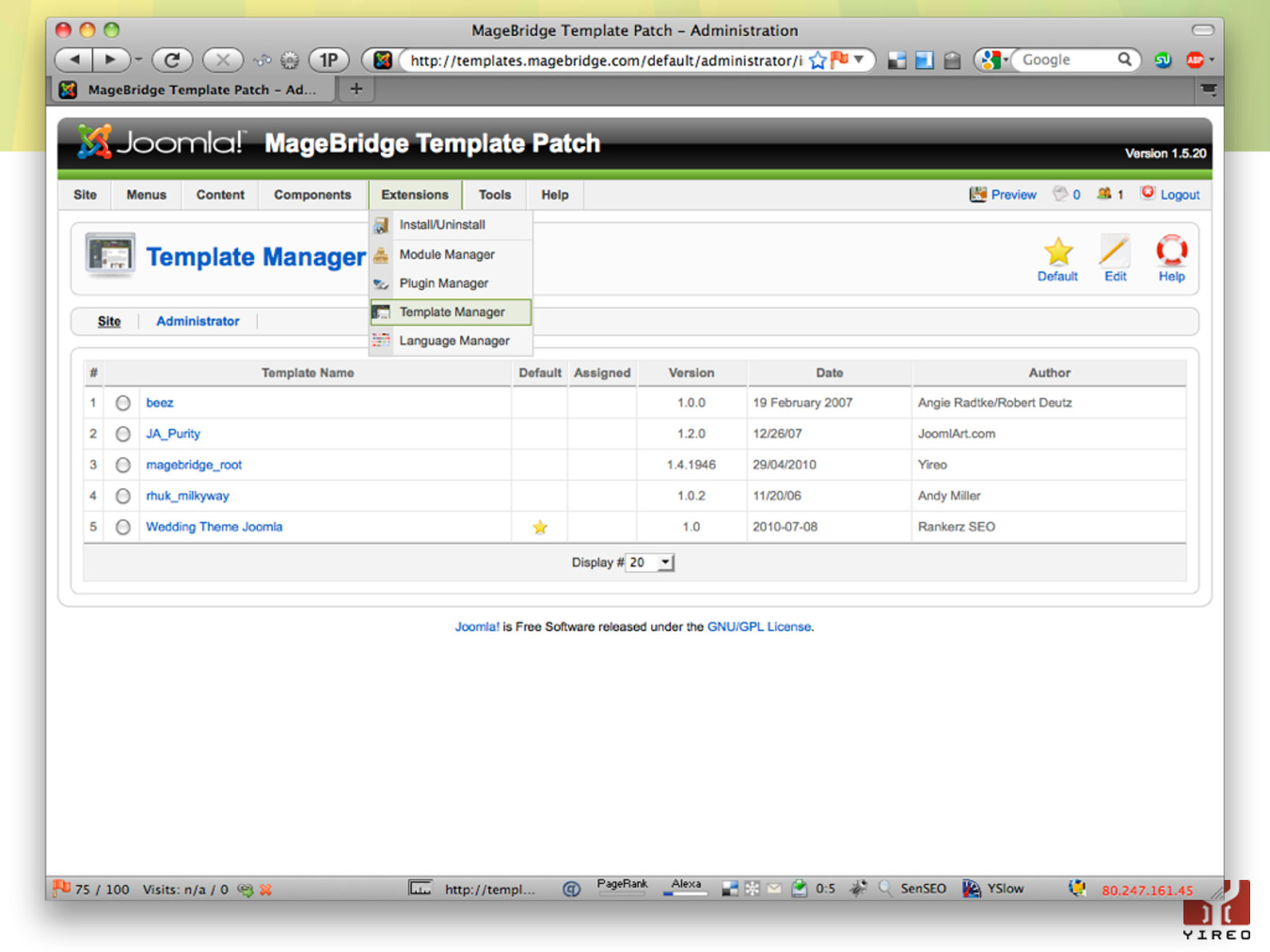Click the Language Manager menu icon
The width and height of the screenshot is (1270, 952).
381,340
